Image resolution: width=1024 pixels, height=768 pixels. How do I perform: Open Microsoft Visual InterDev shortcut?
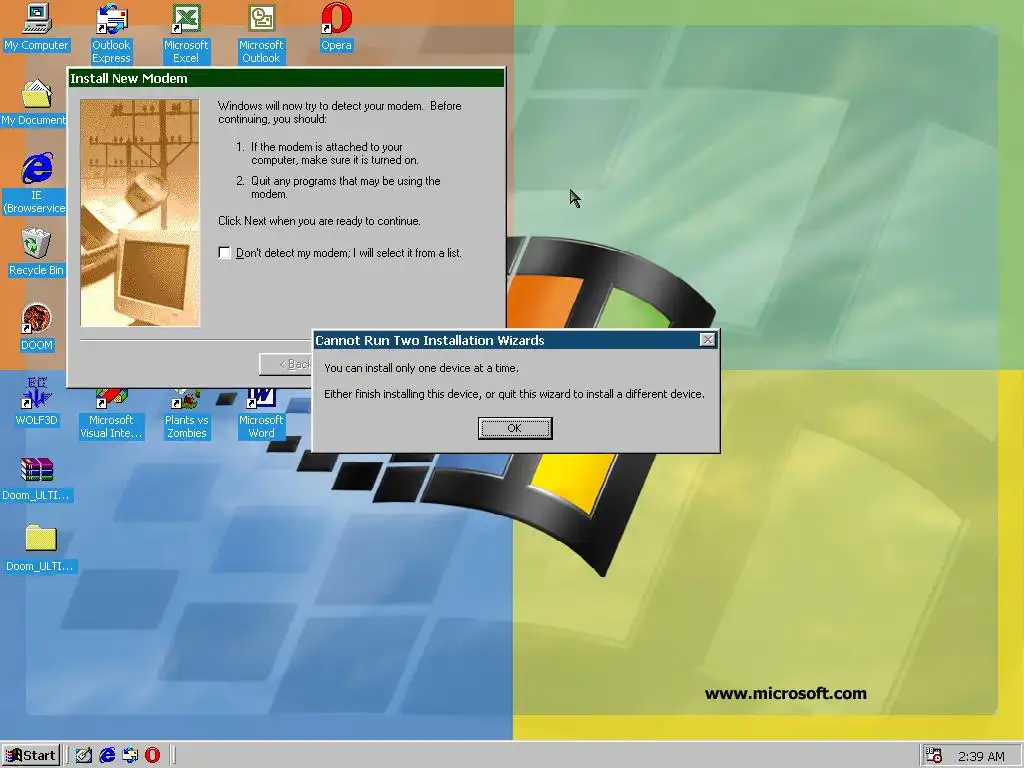(111, 413)
